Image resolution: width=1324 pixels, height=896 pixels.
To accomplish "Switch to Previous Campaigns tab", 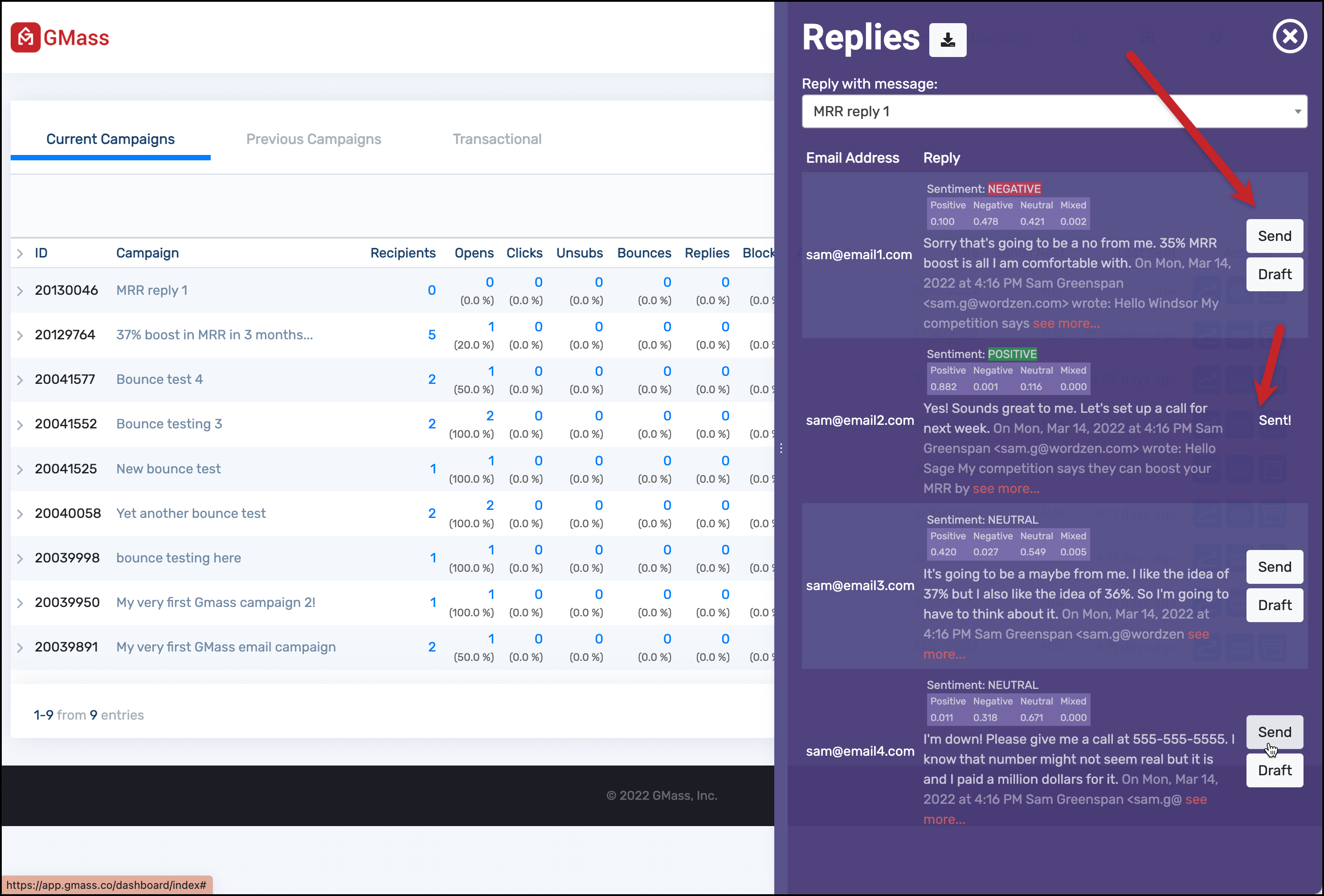I will coord(314,139).
